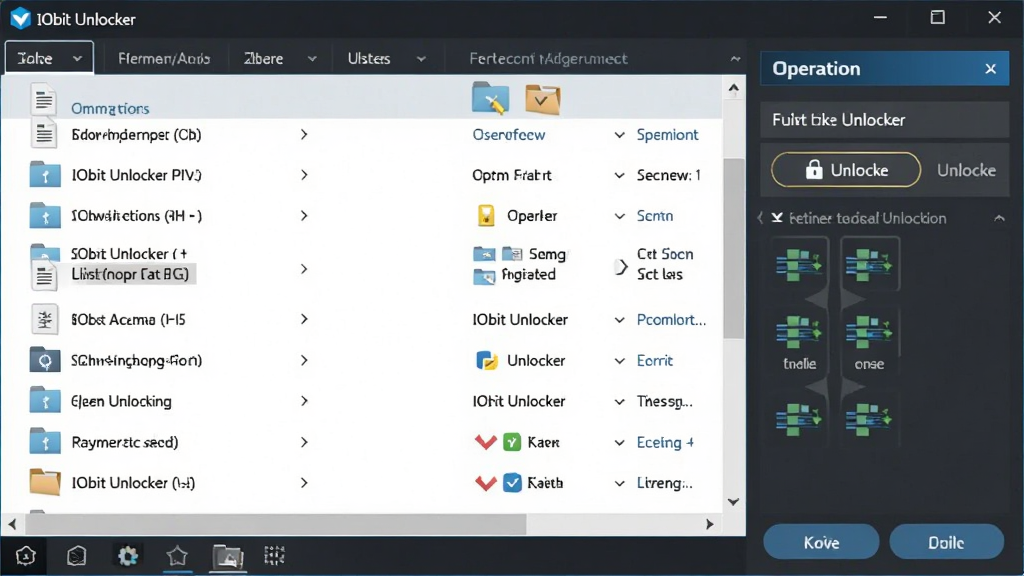This screenshot has height=576, width=1024.
Task: Click the vertical scrollbar thumb
Action: [x=733, y=248]
